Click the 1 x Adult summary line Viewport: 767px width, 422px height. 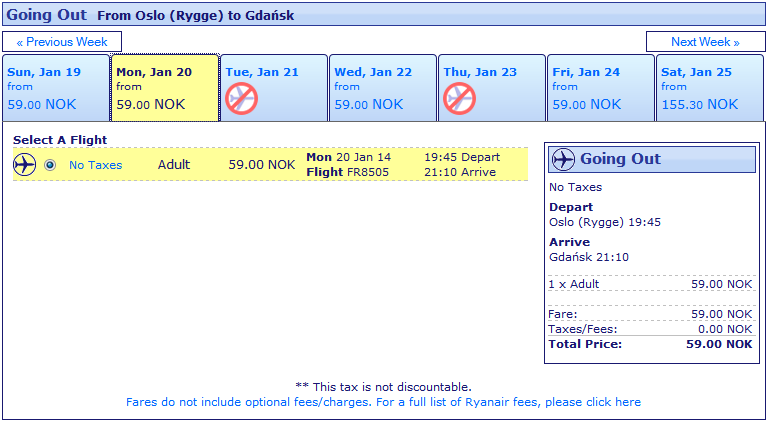coord(651,284)
